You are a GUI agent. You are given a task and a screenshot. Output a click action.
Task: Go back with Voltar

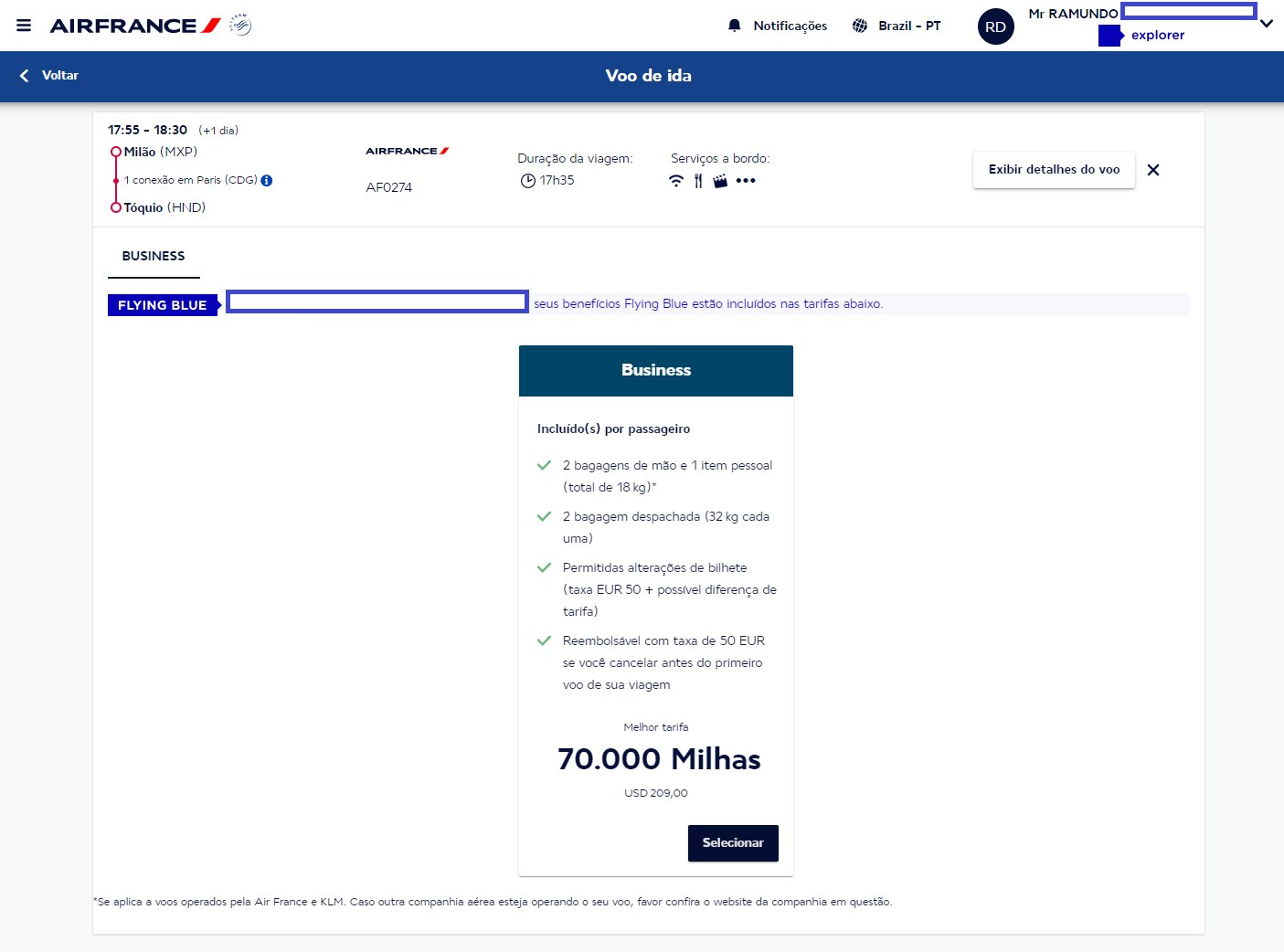pyautogui.click(x=49, y=76)
